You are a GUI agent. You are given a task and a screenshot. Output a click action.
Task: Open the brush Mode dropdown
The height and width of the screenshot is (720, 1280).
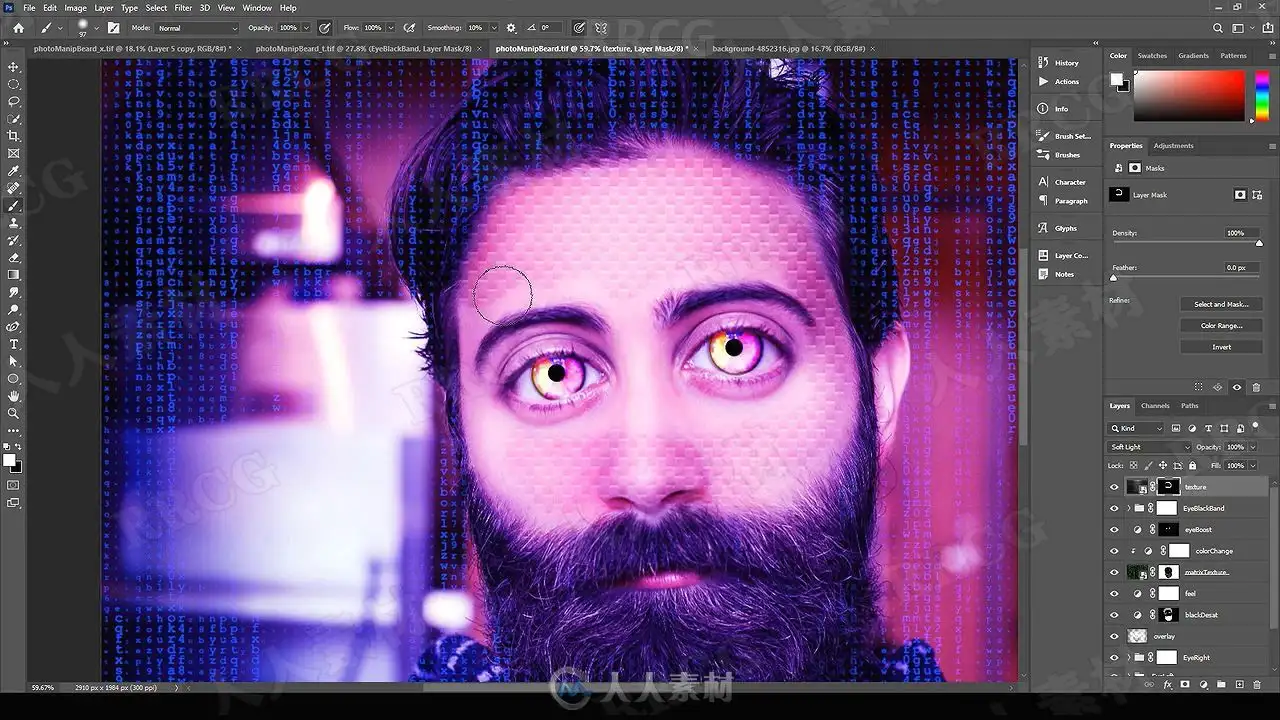[197, 28]
